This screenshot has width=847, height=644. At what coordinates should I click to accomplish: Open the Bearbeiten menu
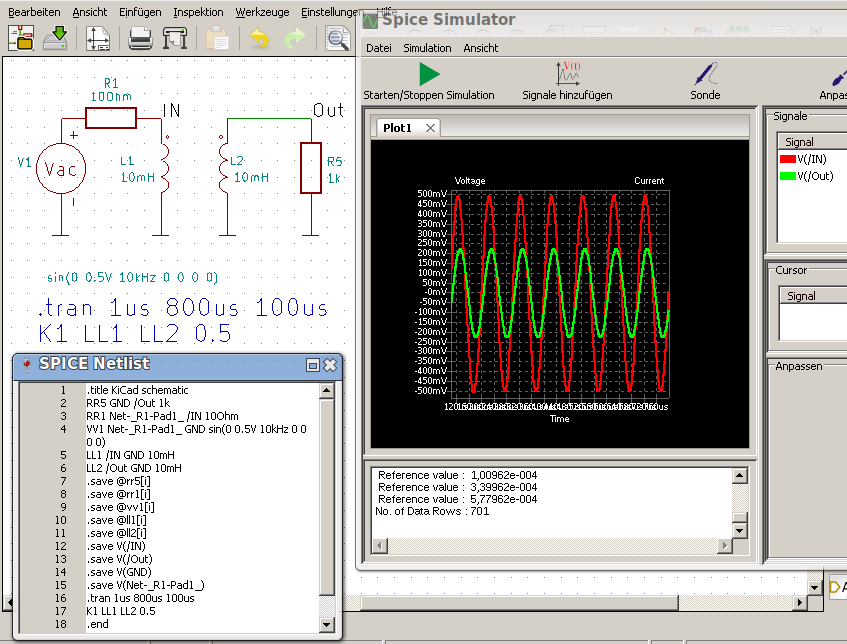point(34,12)
